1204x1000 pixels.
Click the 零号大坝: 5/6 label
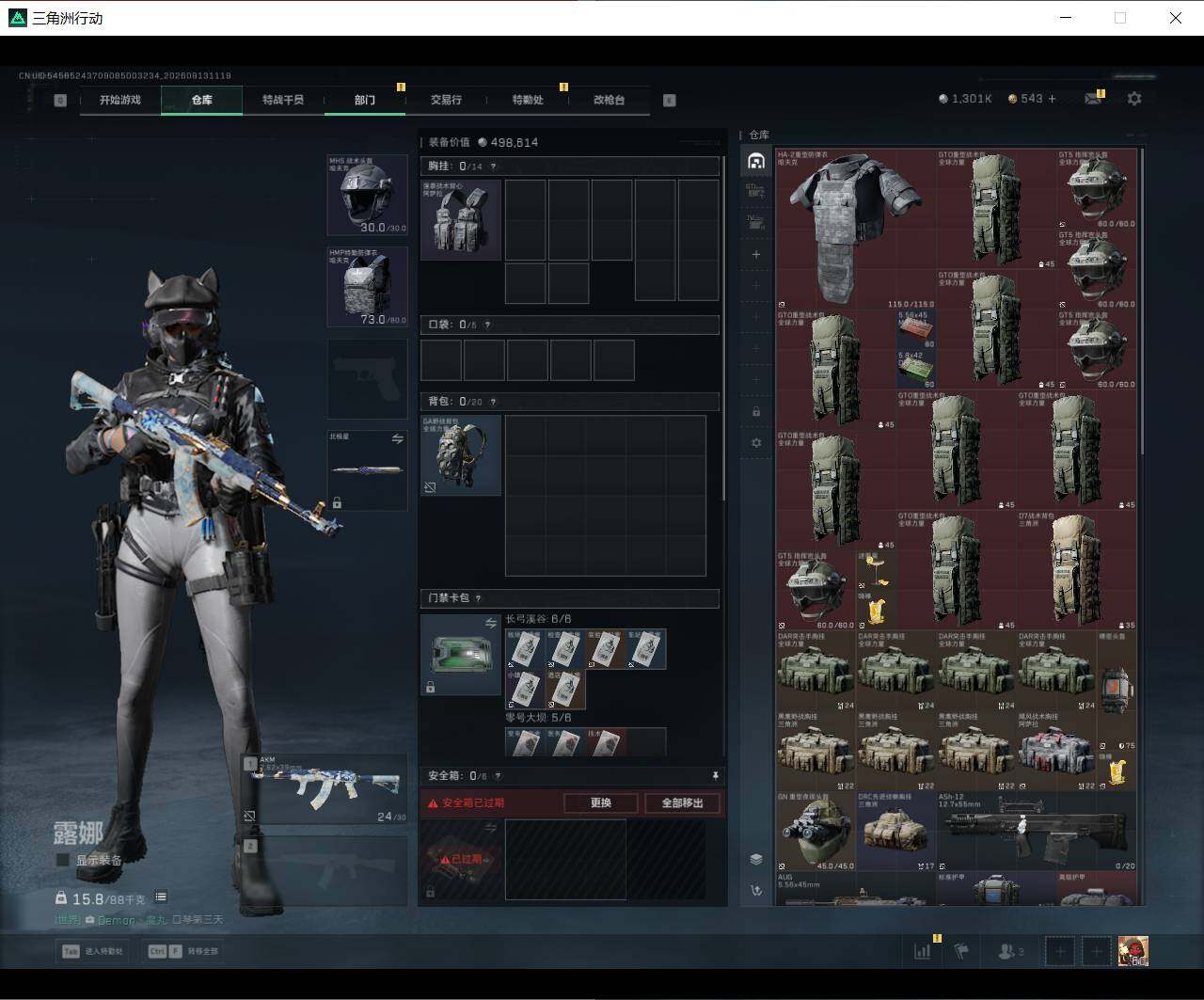click(539, 718)
